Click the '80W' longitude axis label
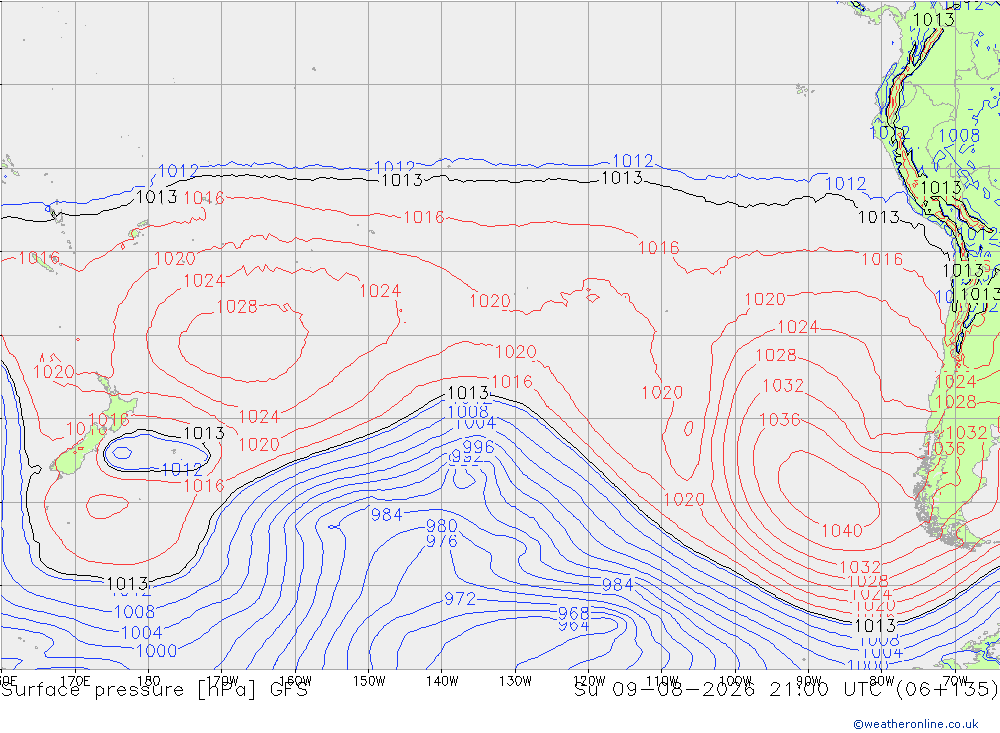This screenshot has height=733, width=1000. point(882,681)
